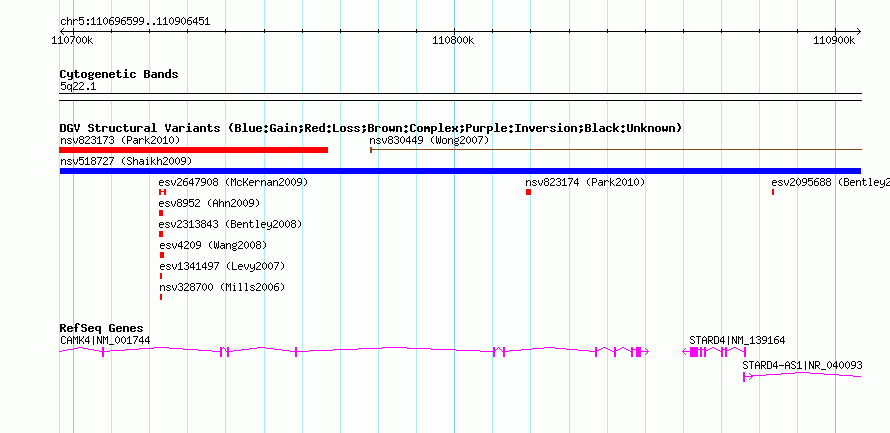
Task: Click the 110900k ruler tick label
Action: [834, 41]
